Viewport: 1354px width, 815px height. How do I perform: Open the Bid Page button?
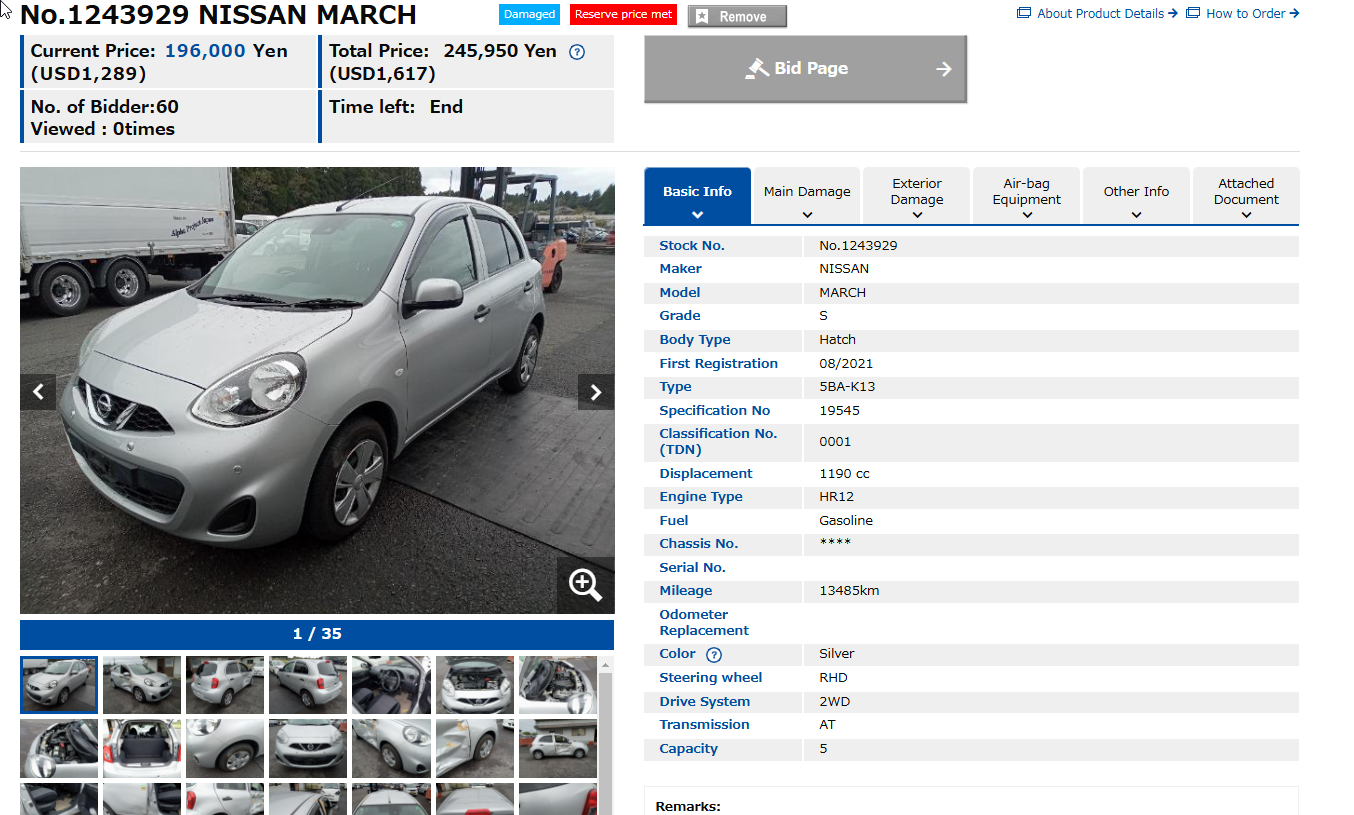[x=805, y=69]
